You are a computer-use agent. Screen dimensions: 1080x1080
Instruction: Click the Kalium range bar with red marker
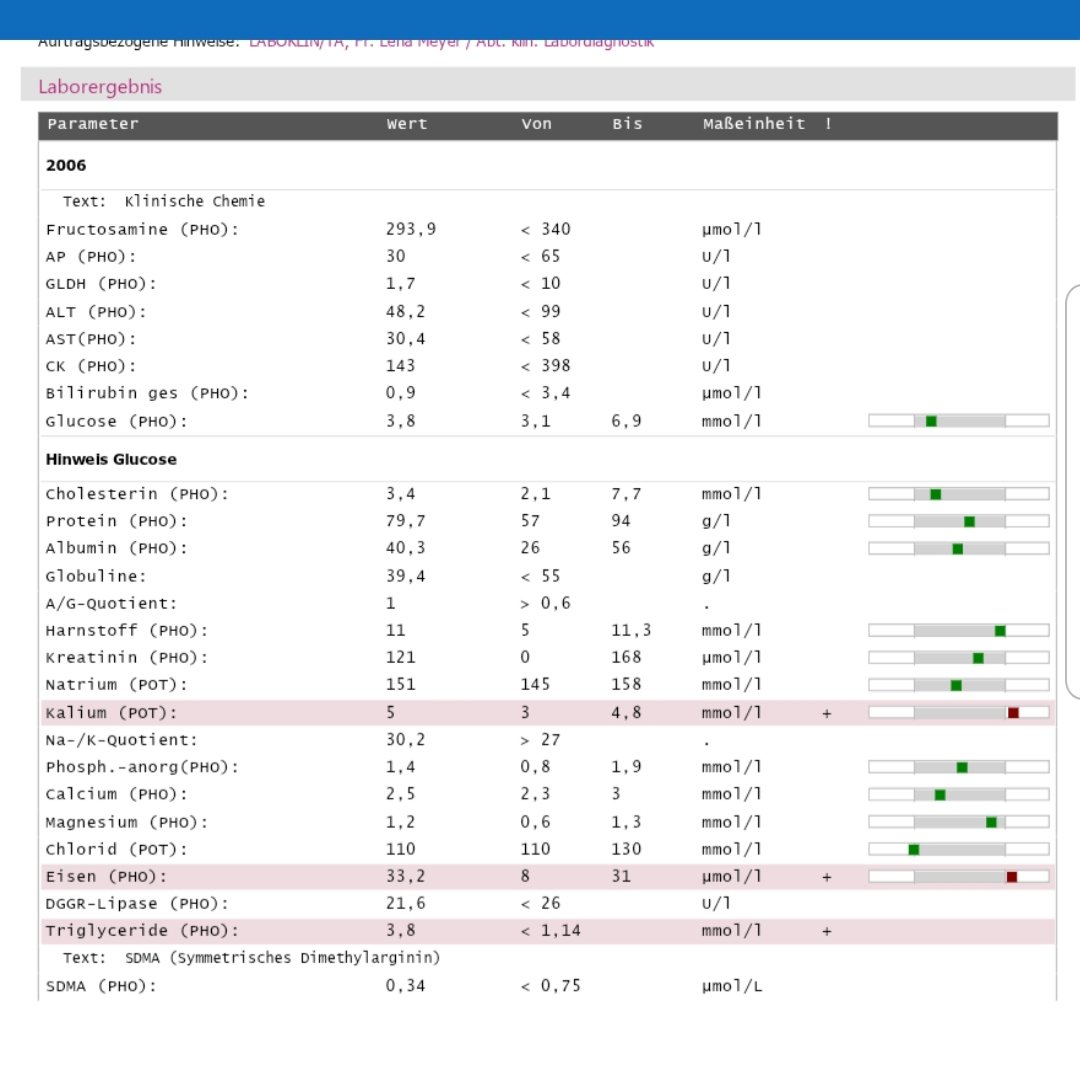click(x=959, y=713)
